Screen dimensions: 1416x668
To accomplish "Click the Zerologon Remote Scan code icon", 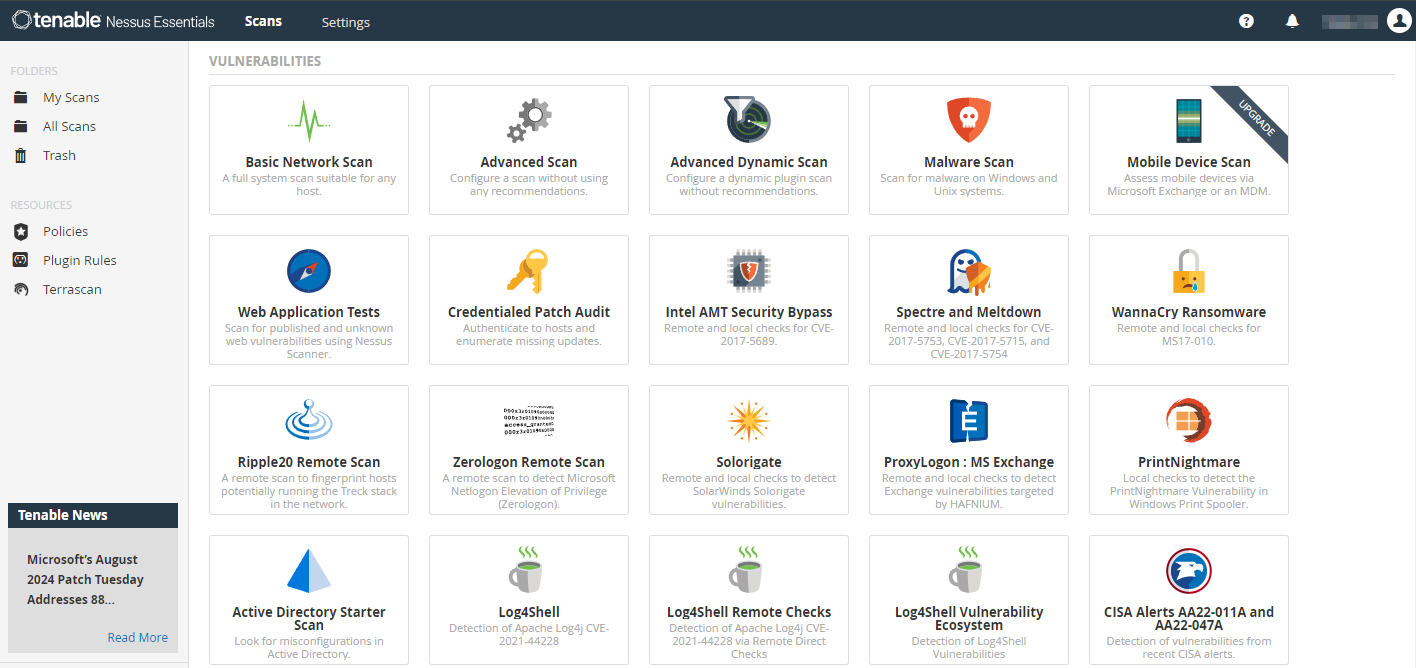I will point(528,421).
